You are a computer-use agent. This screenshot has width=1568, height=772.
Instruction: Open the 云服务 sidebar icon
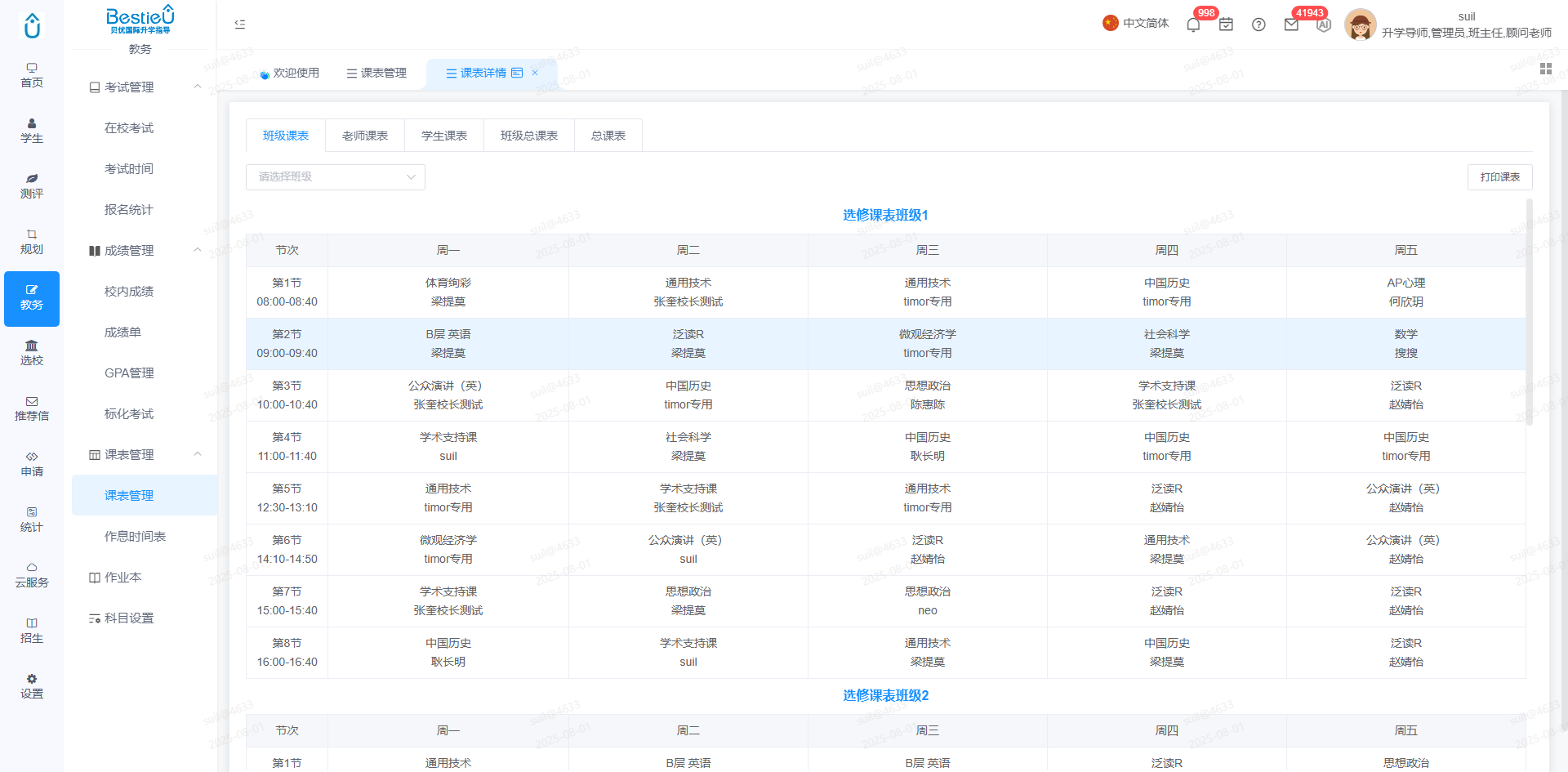tap(32, 576)
